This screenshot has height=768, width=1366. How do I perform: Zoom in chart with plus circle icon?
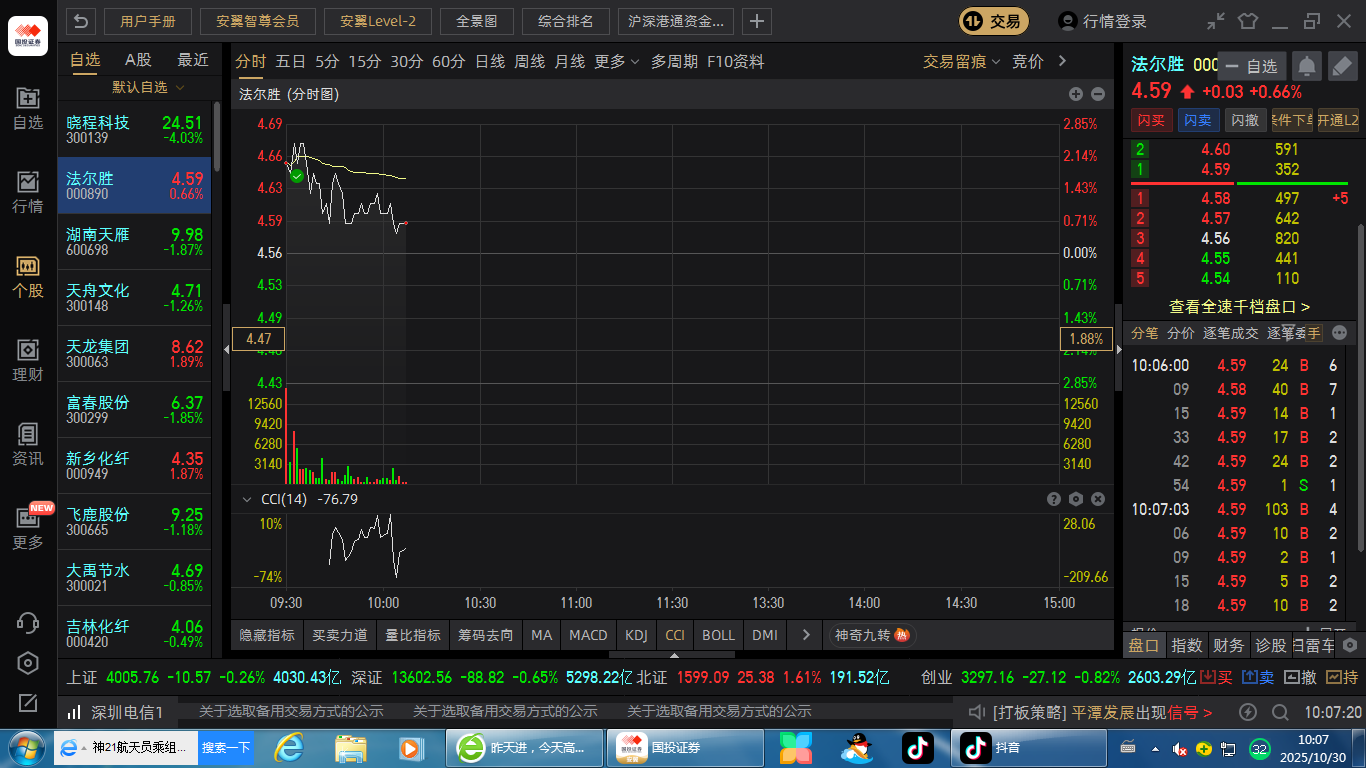tap(1076, 94)
